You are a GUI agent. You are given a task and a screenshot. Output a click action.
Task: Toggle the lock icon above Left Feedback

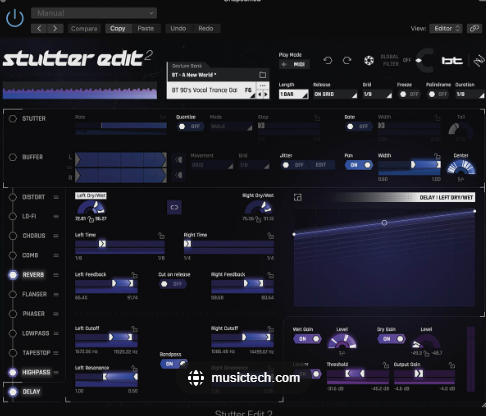click(x=134, y=275)
